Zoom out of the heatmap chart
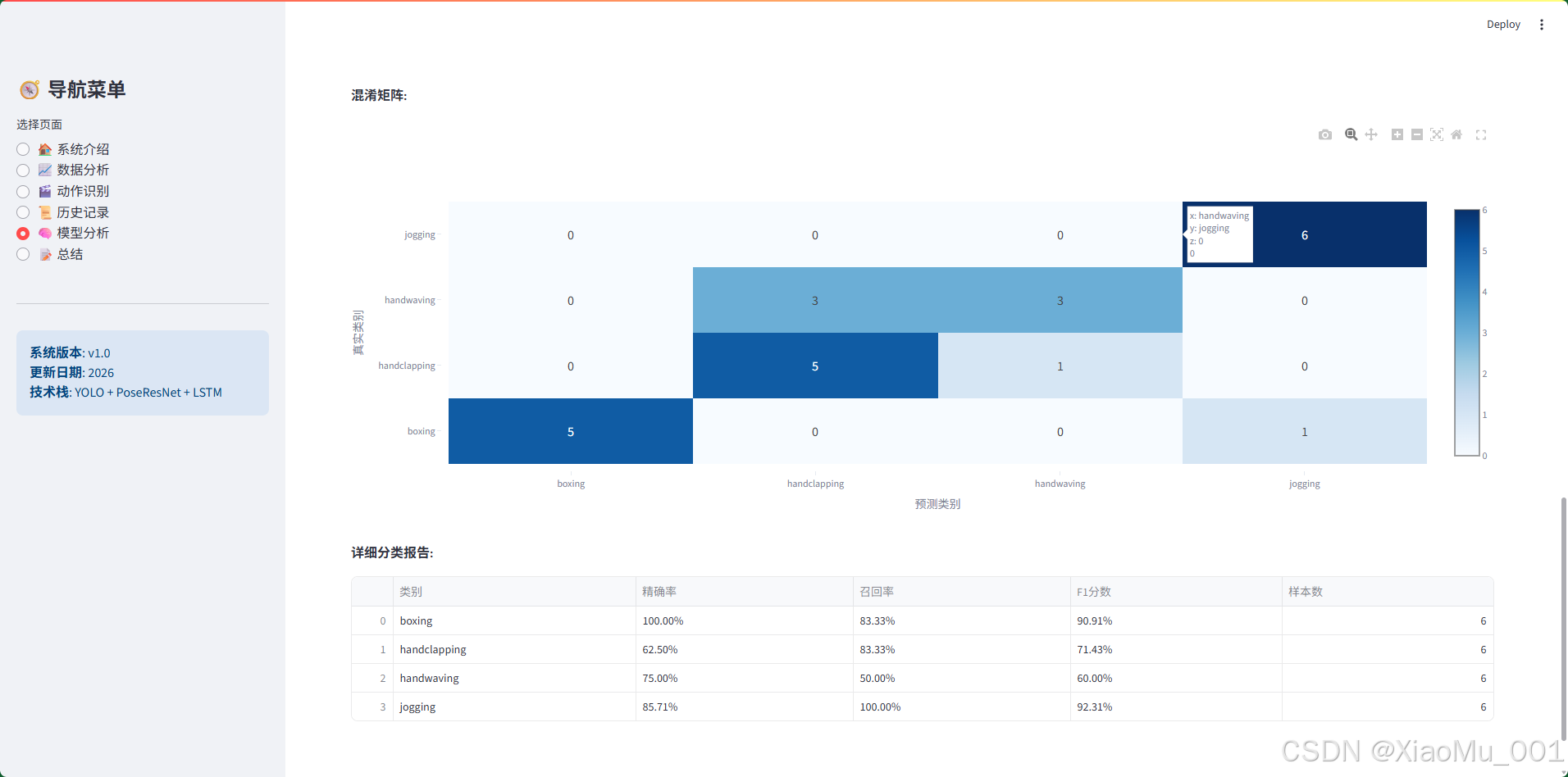The width and height of the screenshot is (1568, 777). coord(1417,134)
